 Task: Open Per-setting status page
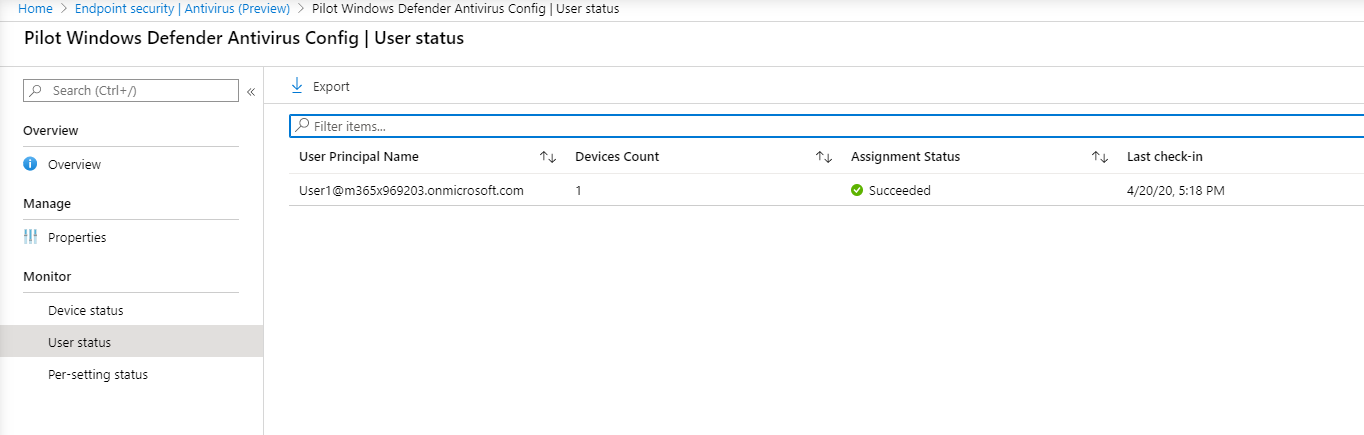click(98, 374)
